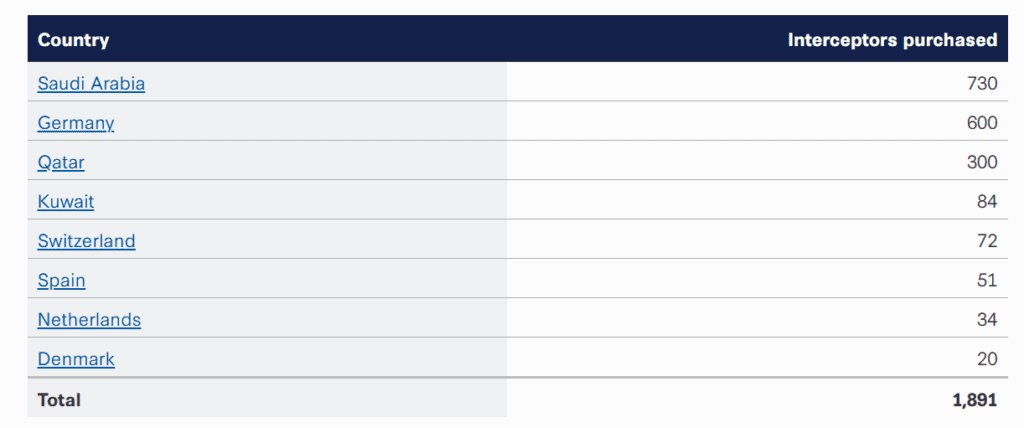1024x428 pixels.
Task: Open the Saudi Arabia link
Action: click(91, 84)
